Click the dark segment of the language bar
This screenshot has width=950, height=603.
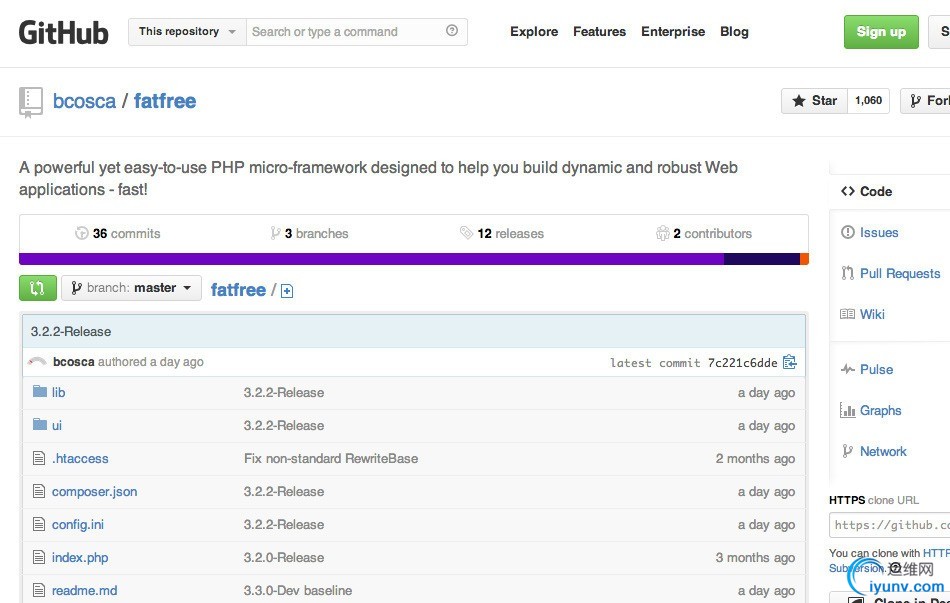[762, 259]
